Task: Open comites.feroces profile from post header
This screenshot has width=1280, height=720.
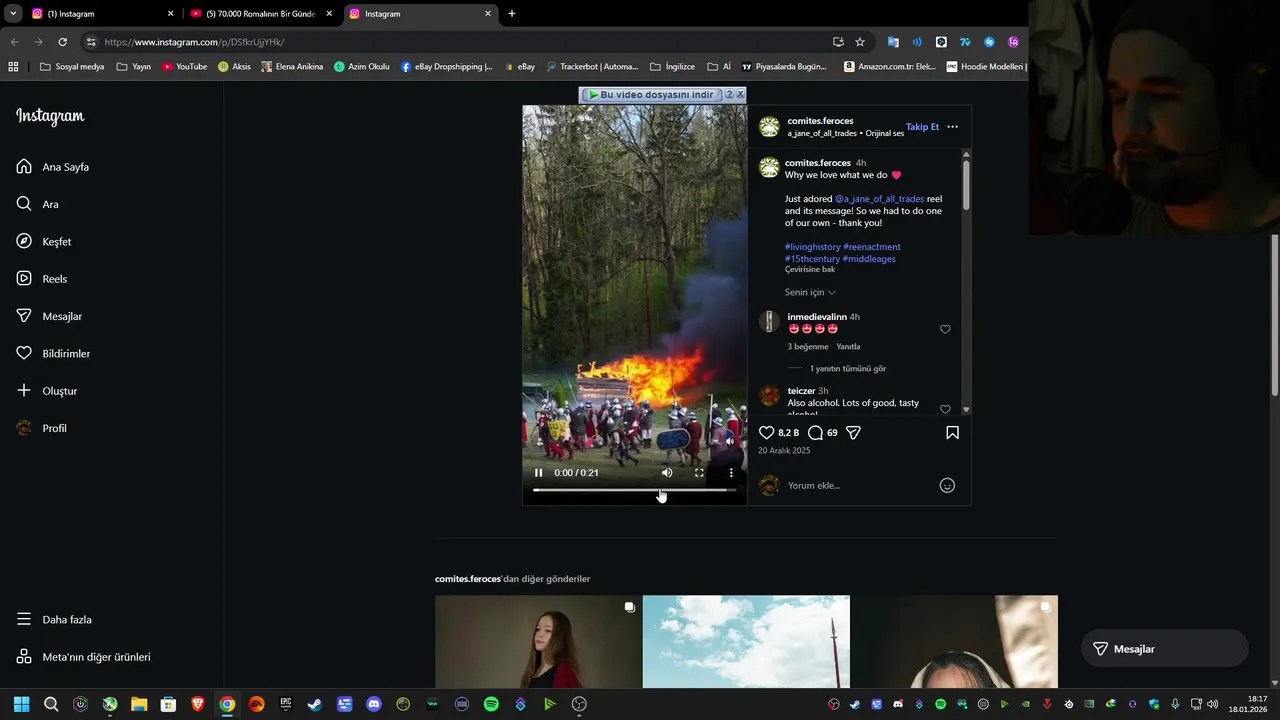Action: [820, 121]
